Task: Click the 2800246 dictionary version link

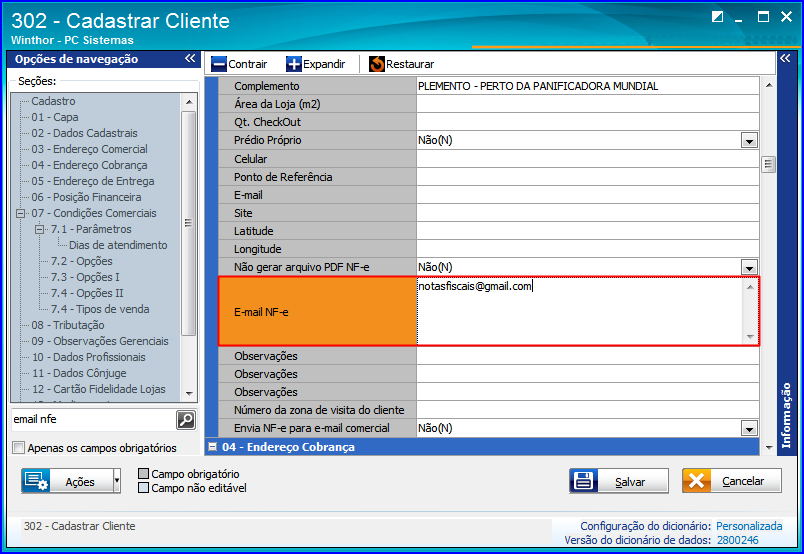Action: [737, 540]
